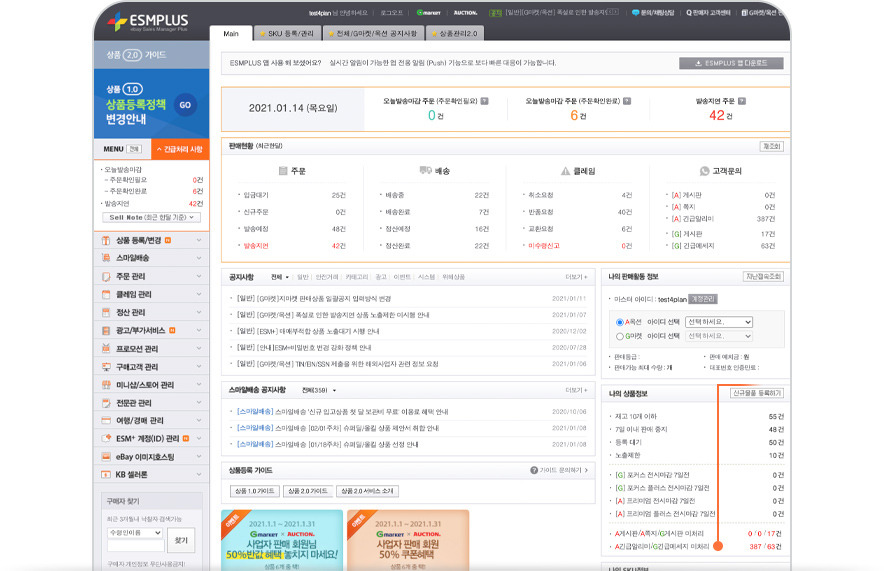884x571 pixels.
Task: Open the A옥션 아이디 선택 dropdown
Action: click(719, 322)
